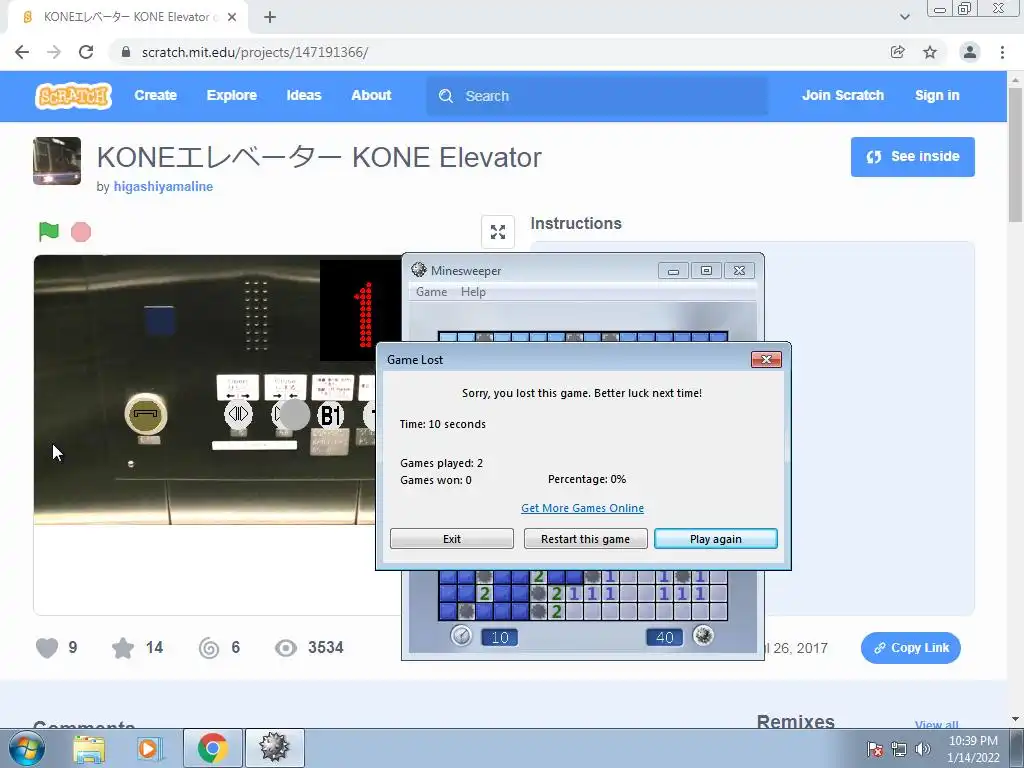Image resolution: width=1024 pixels, height=768 pixels.
Task: Click the Play again button
Action: point(716,539)
